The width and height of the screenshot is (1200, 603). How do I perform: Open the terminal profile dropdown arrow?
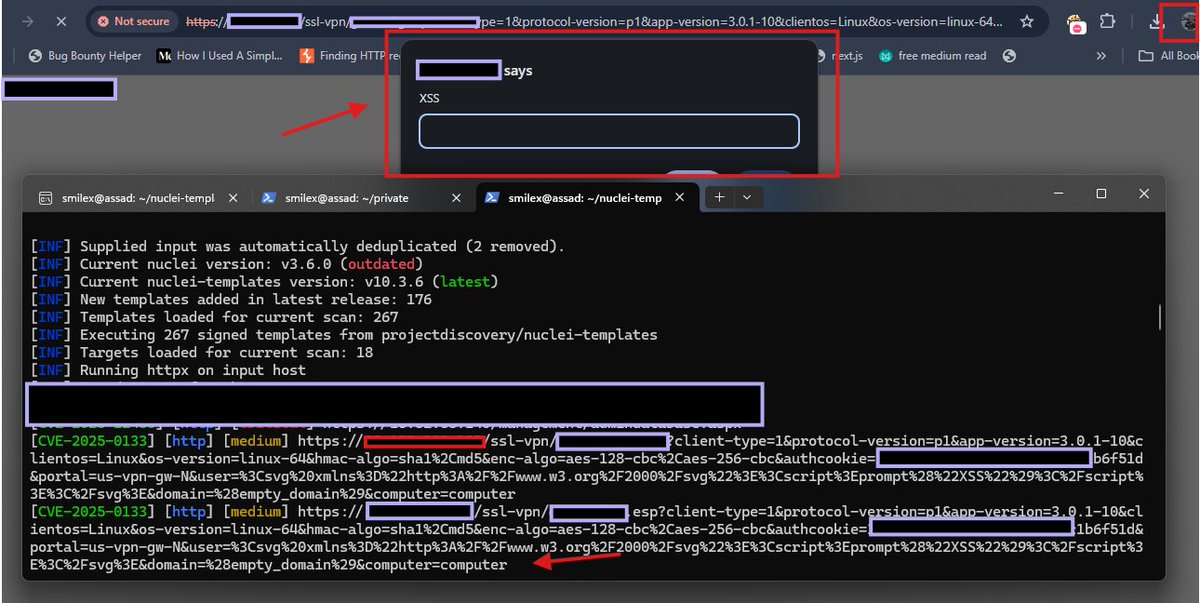746,198
